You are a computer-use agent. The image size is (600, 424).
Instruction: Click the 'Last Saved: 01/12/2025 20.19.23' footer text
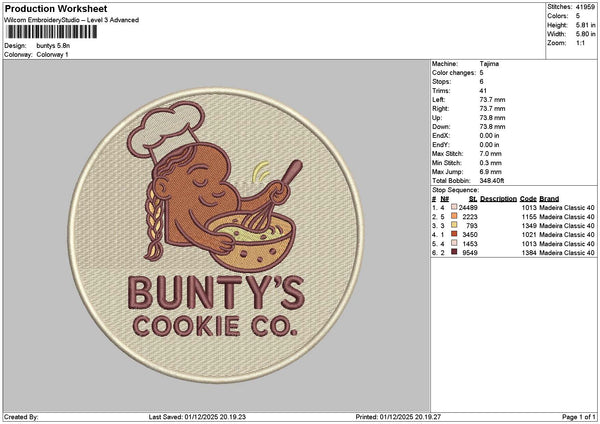click(x=197, y=417)
